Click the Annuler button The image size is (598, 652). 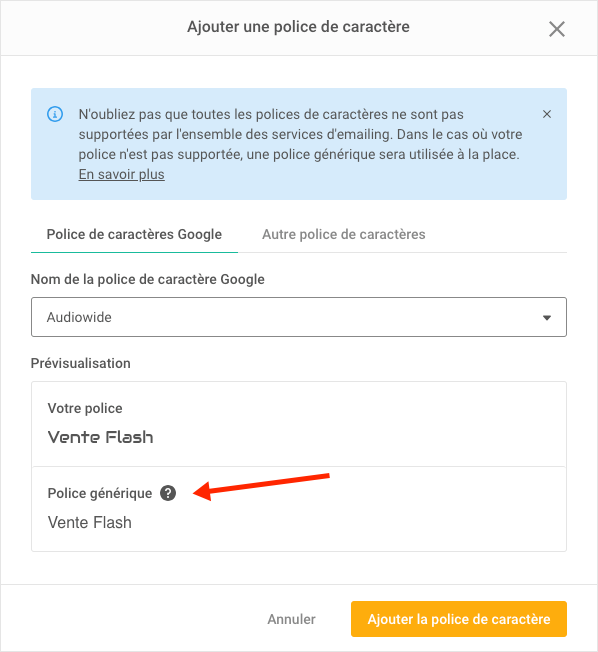(292, 619)
